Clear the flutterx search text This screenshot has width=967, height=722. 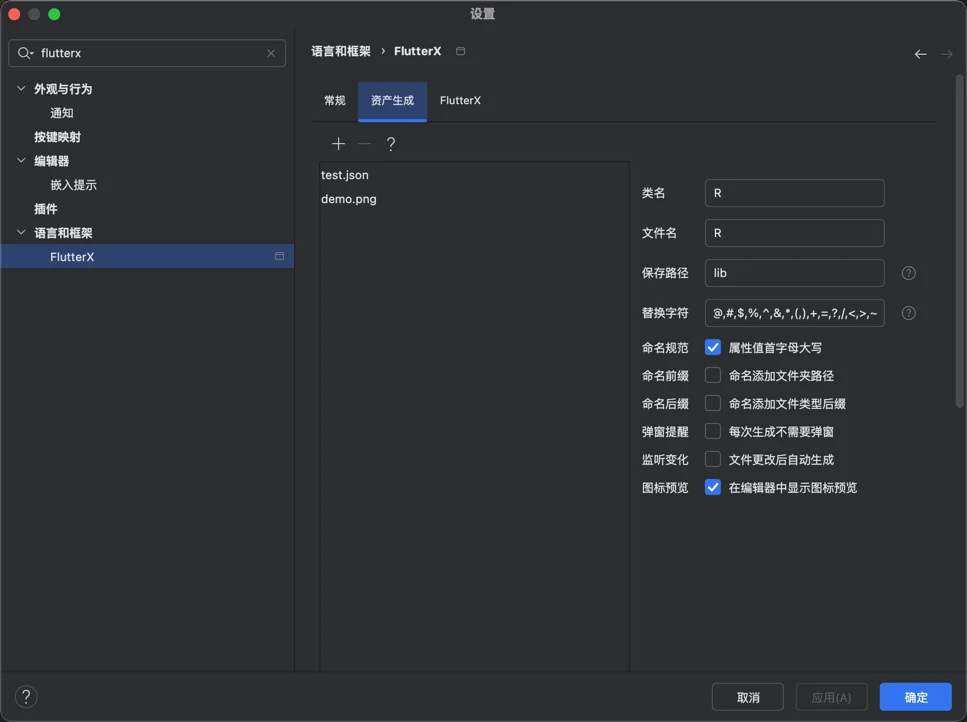click(271, 53)
